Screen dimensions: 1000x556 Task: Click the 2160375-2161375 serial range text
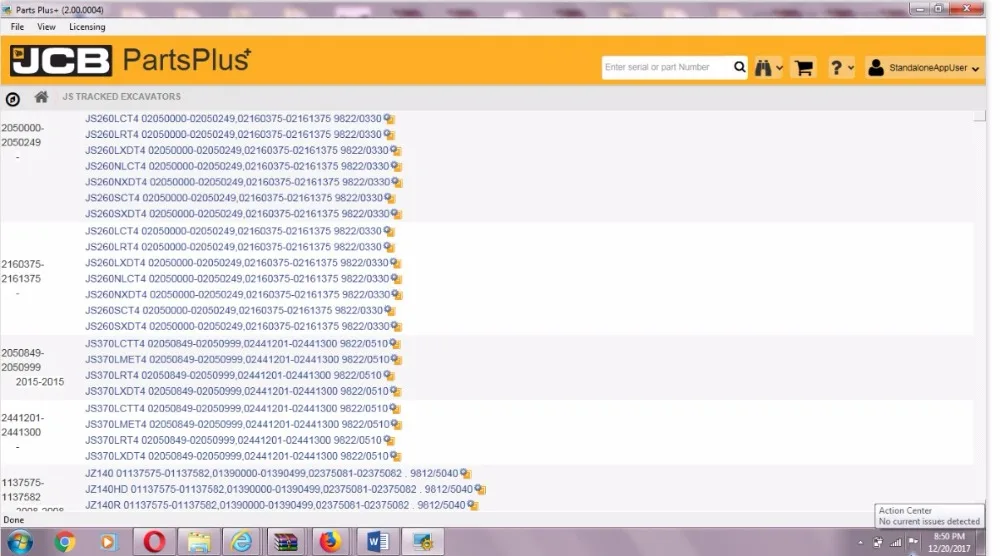pyautogui.click(x=22, y=272)
